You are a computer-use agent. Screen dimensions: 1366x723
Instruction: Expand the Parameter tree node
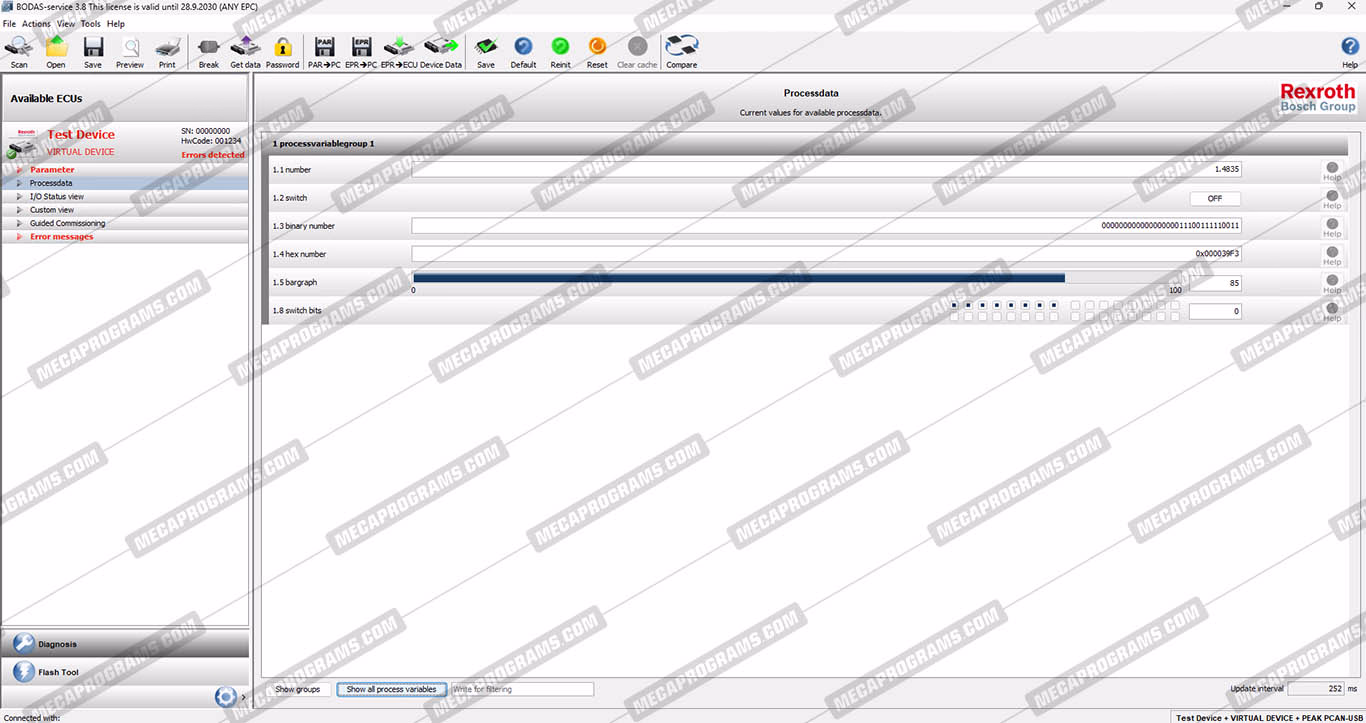(x=19, y=170)
